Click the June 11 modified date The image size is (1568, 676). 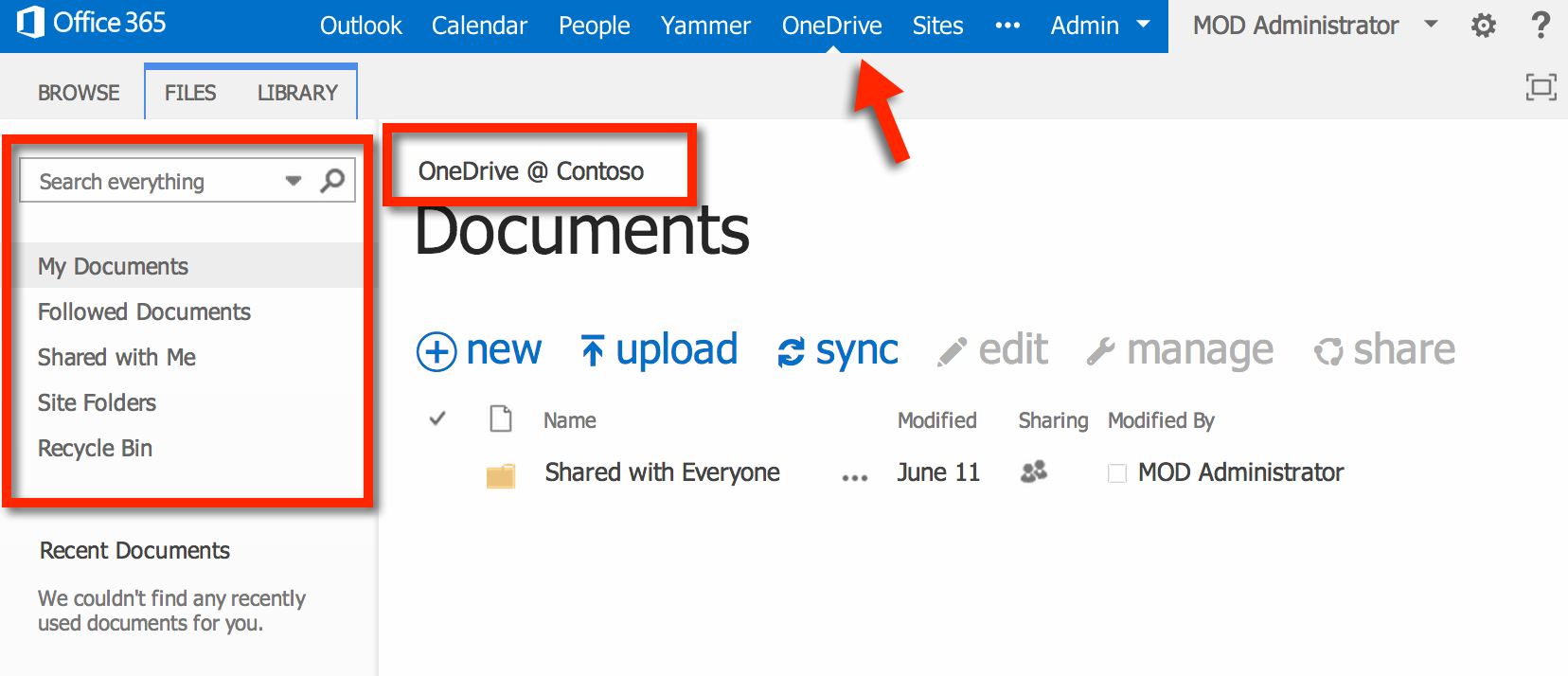938,472
